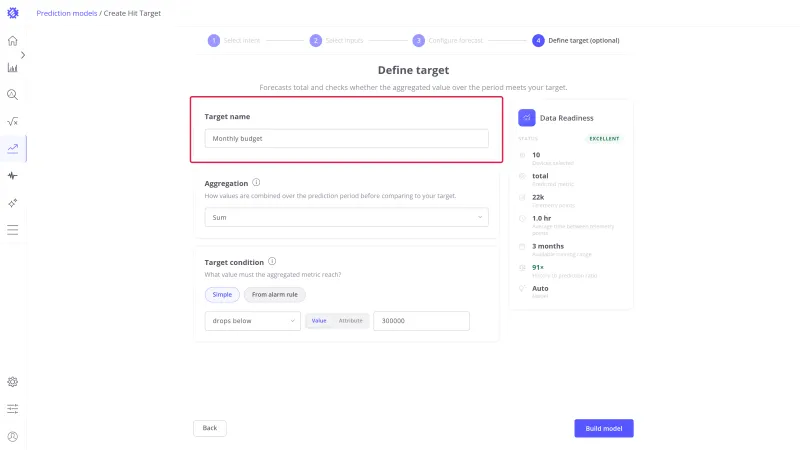Click the total predicted metric value

pos(540,176)
